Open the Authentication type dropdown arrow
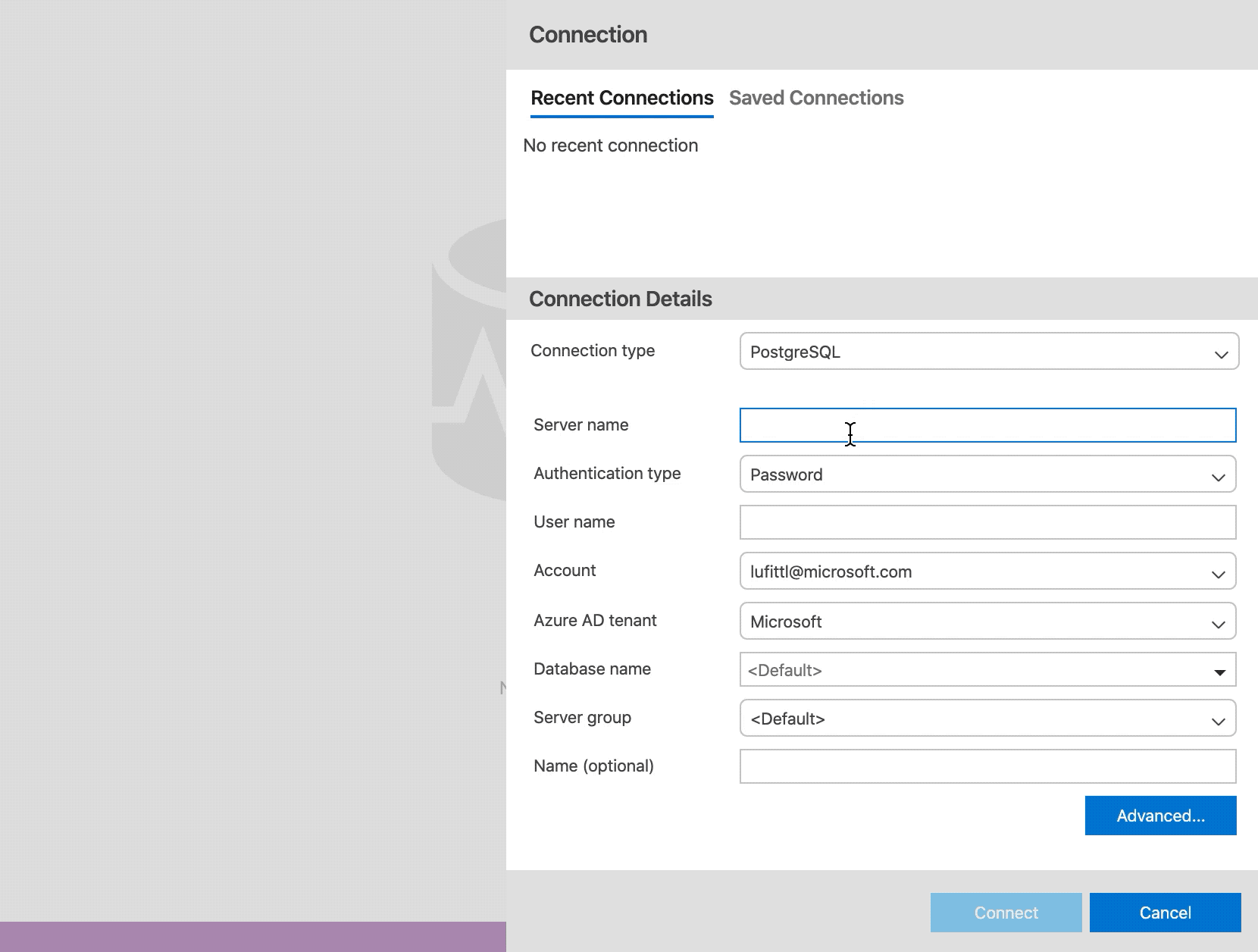 click(x=1218, y=476)
